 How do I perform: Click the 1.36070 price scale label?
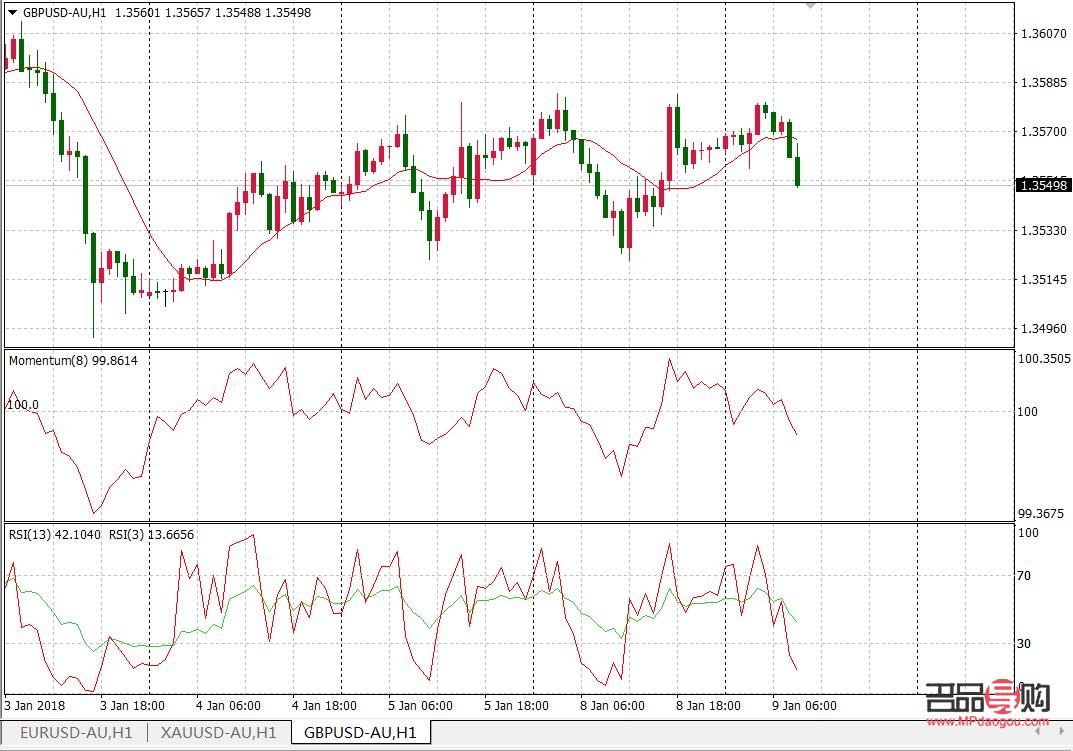[x=1041, y=34]
